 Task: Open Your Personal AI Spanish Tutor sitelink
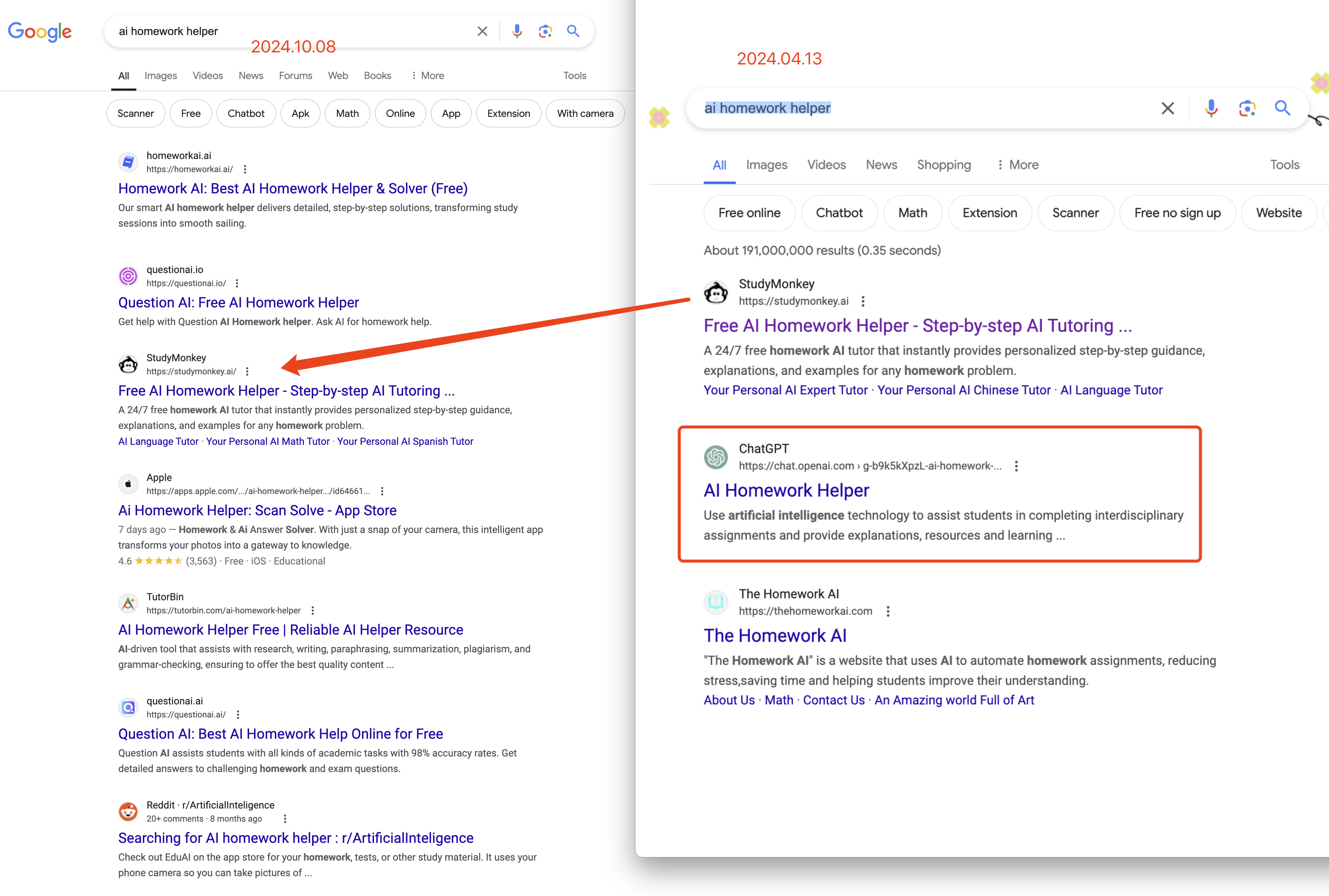tap(405, 441)
